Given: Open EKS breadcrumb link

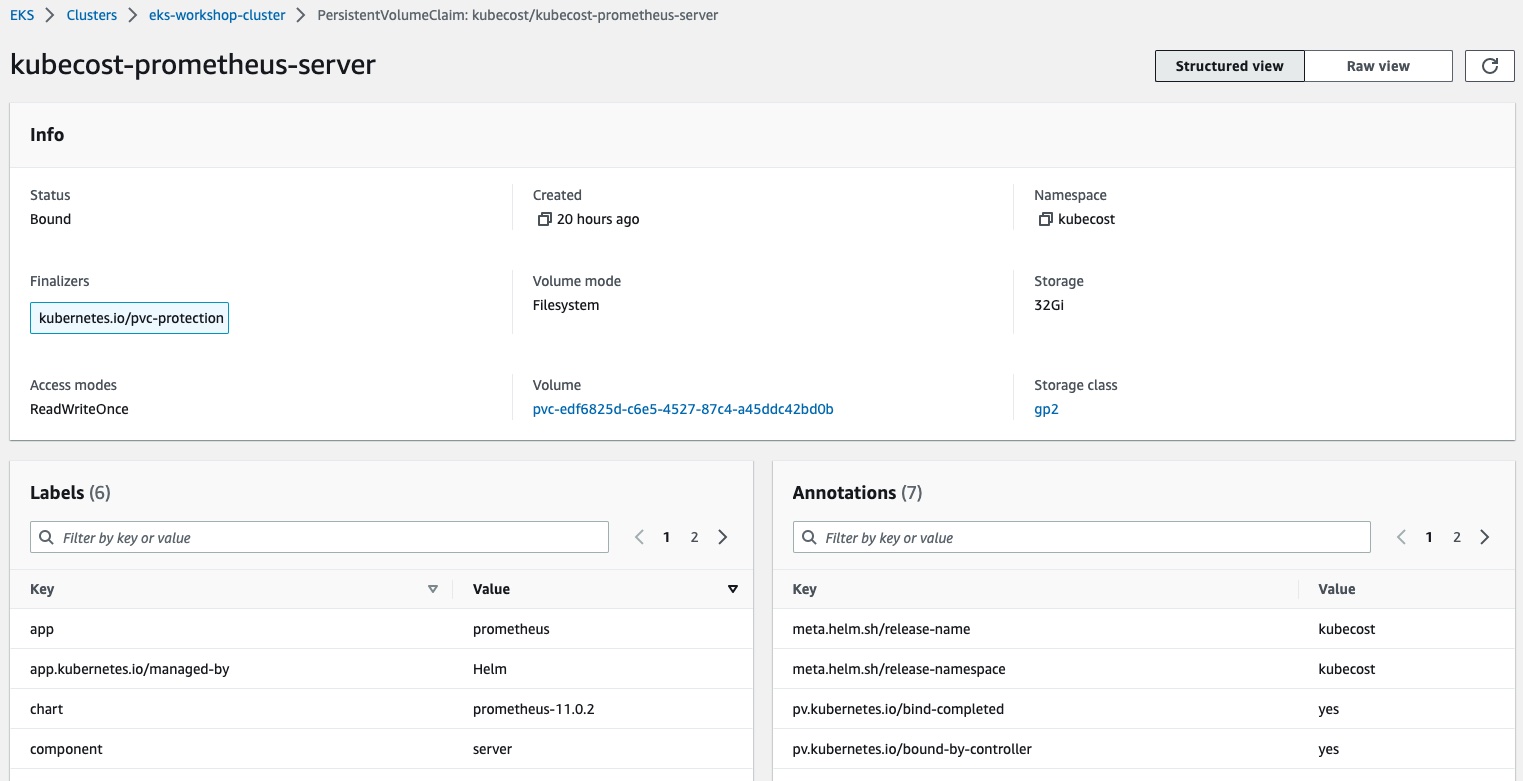Looking at the screenshot, I should click(22, 15).
